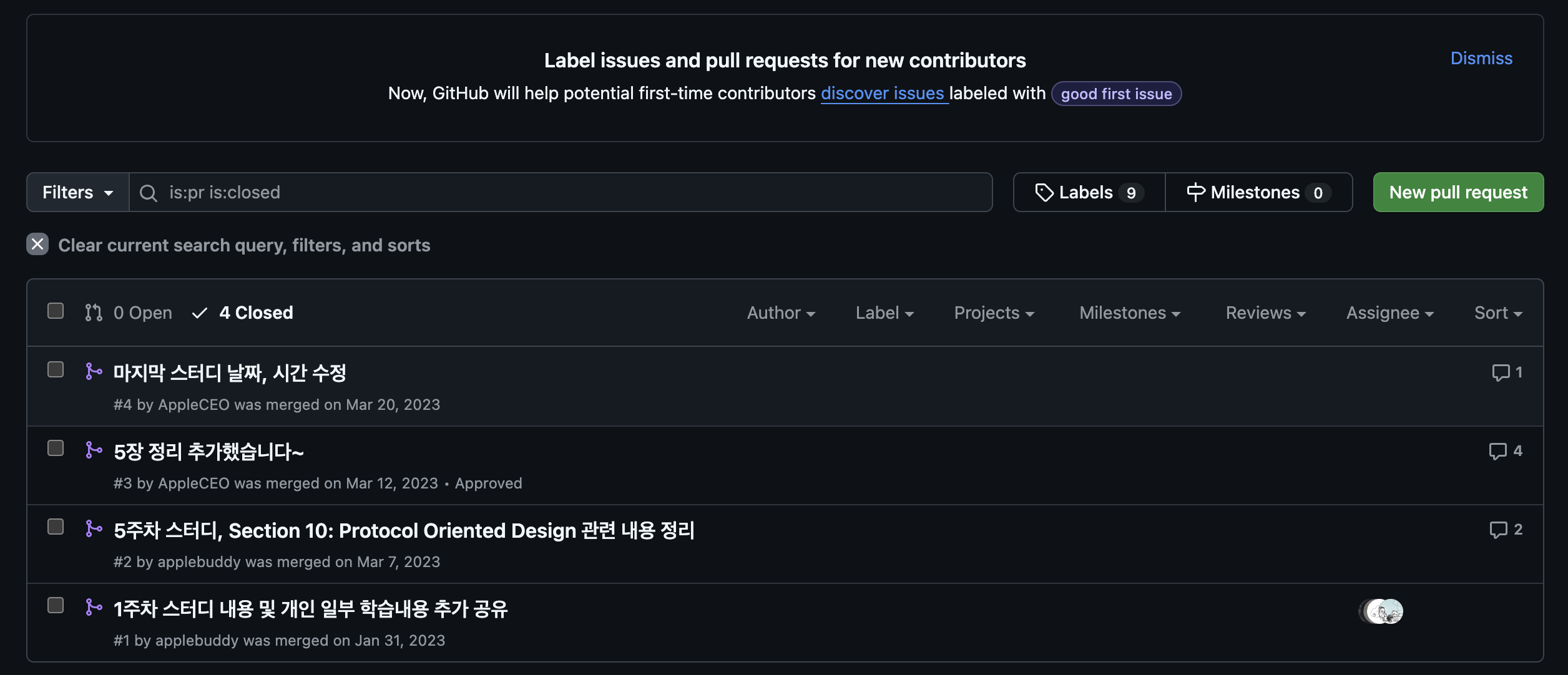Click into the is:pr is:closed search field

click(562, 193)
